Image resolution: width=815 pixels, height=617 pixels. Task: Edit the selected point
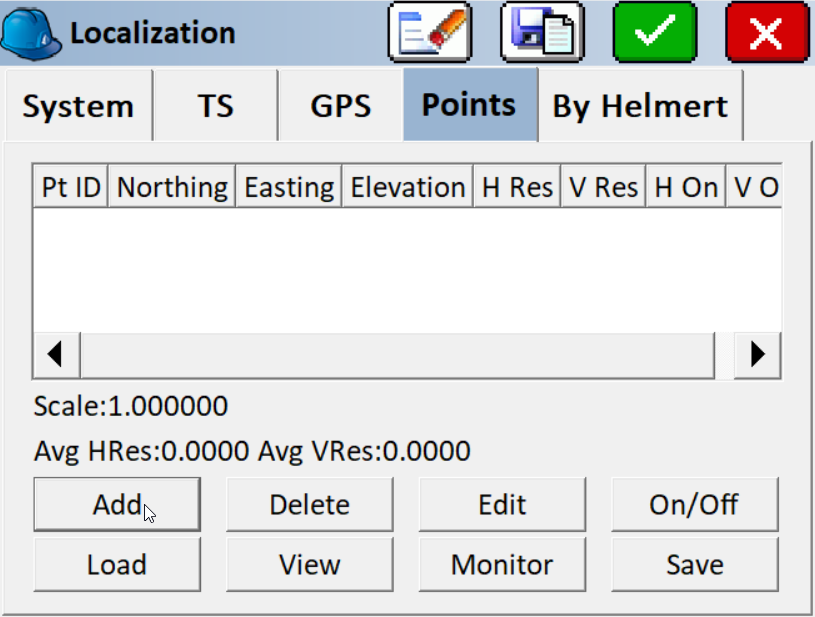502,504
